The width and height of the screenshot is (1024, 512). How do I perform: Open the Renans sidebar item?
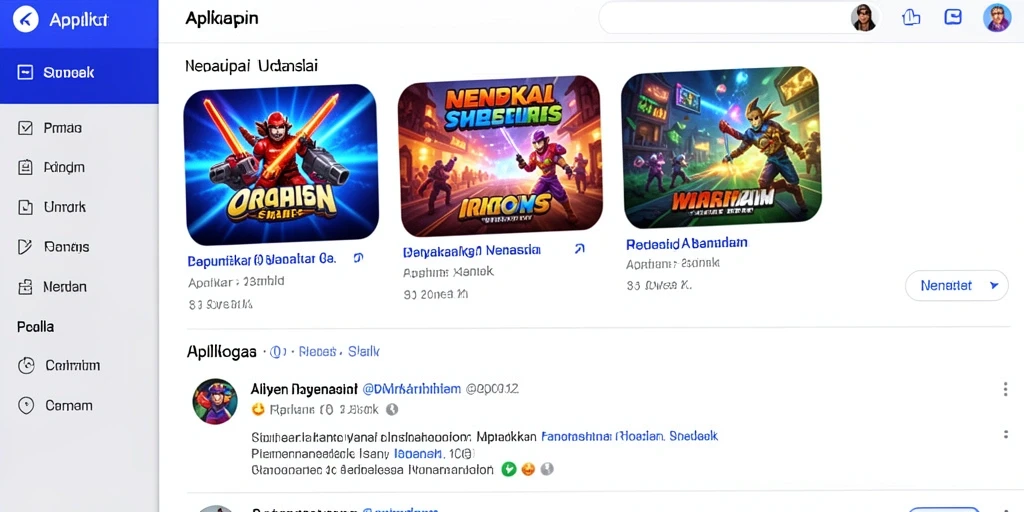click(67, 247)
